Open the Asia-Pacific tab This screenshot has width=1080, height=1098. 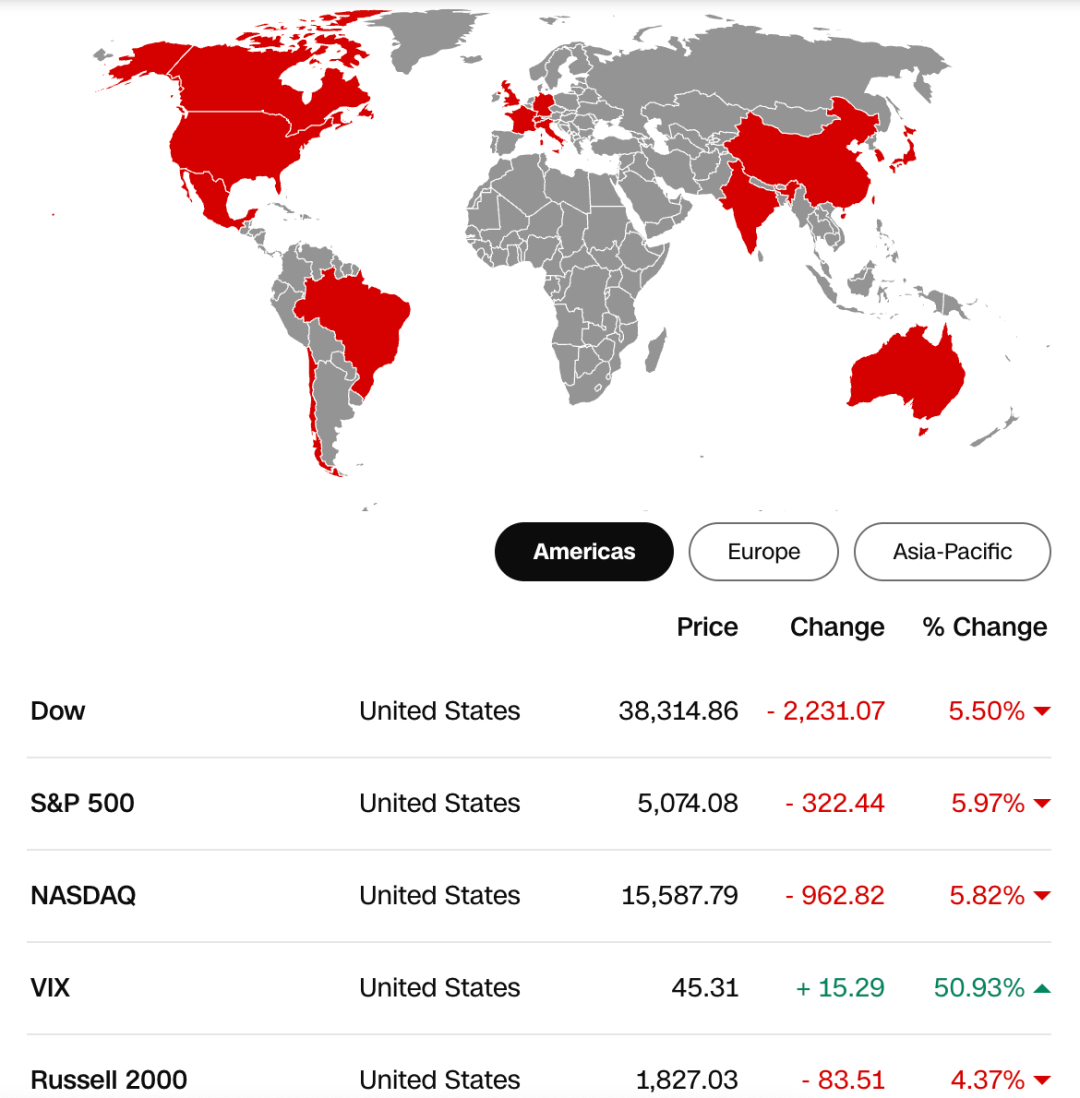(x=953, y=552)
